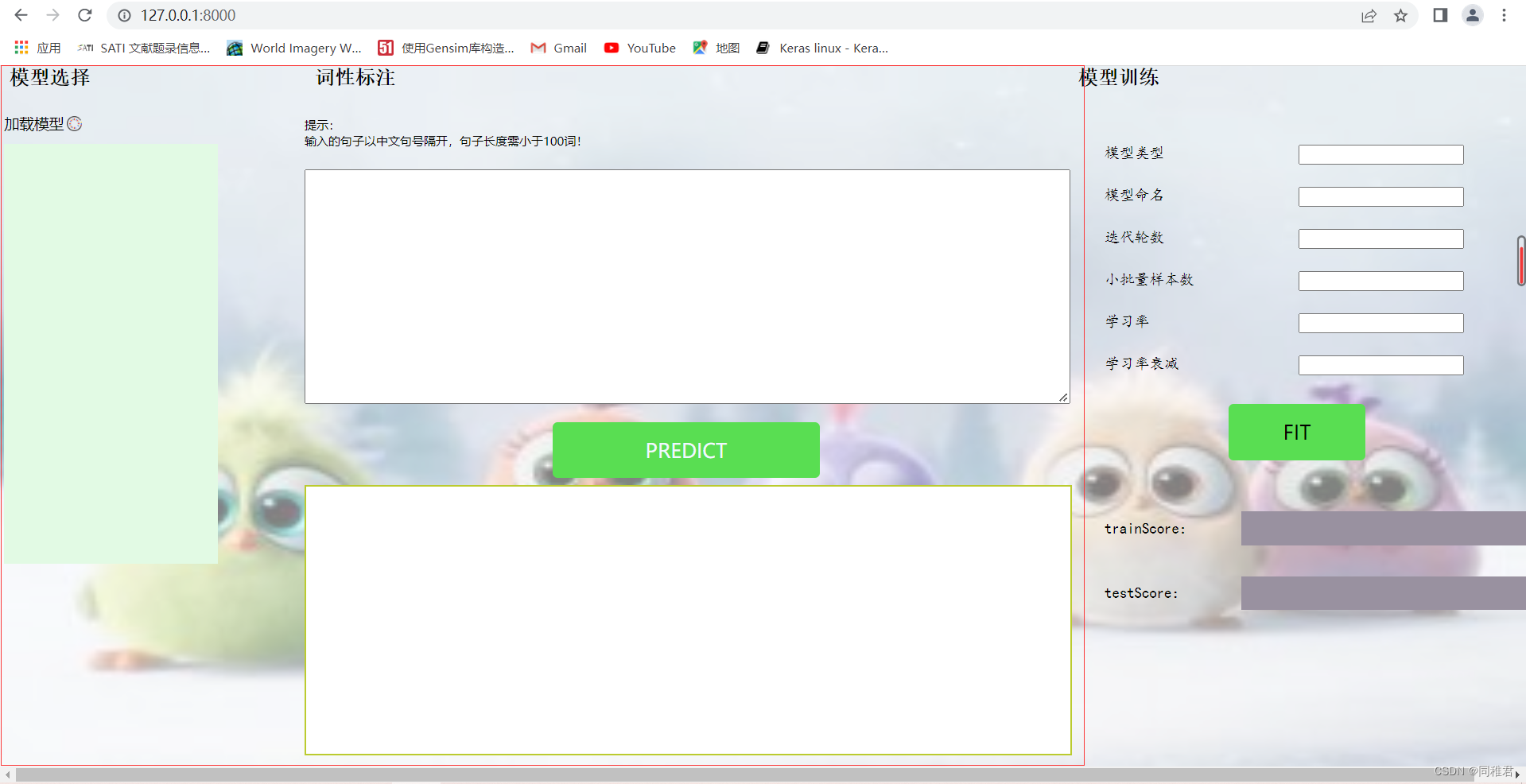
Task: Open the browser side panel icon
Action: pyautogui.click(x=1440, y=15)
